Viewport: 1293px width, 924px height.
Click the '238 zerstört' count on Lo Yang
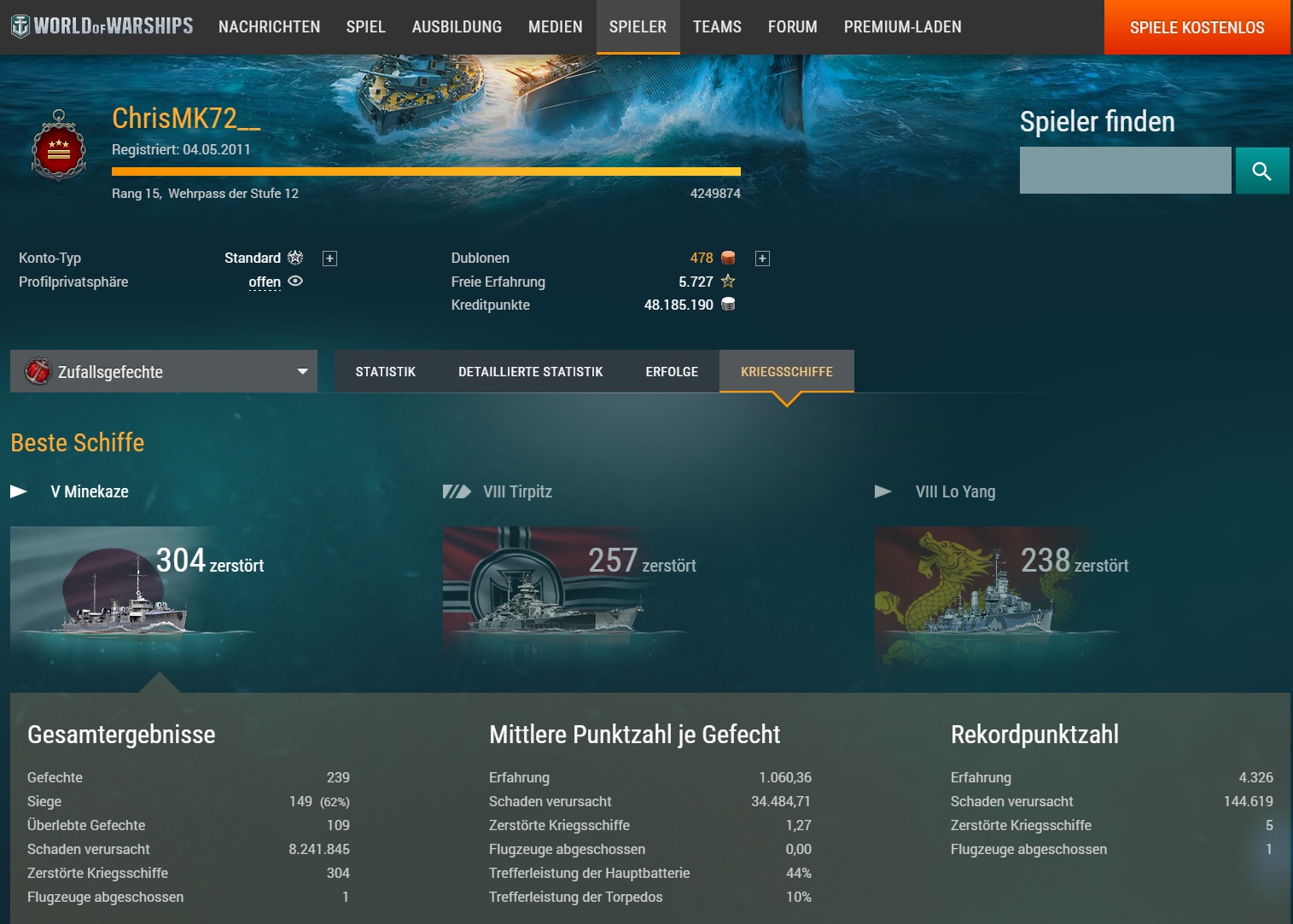click(x=1075, y=561)
